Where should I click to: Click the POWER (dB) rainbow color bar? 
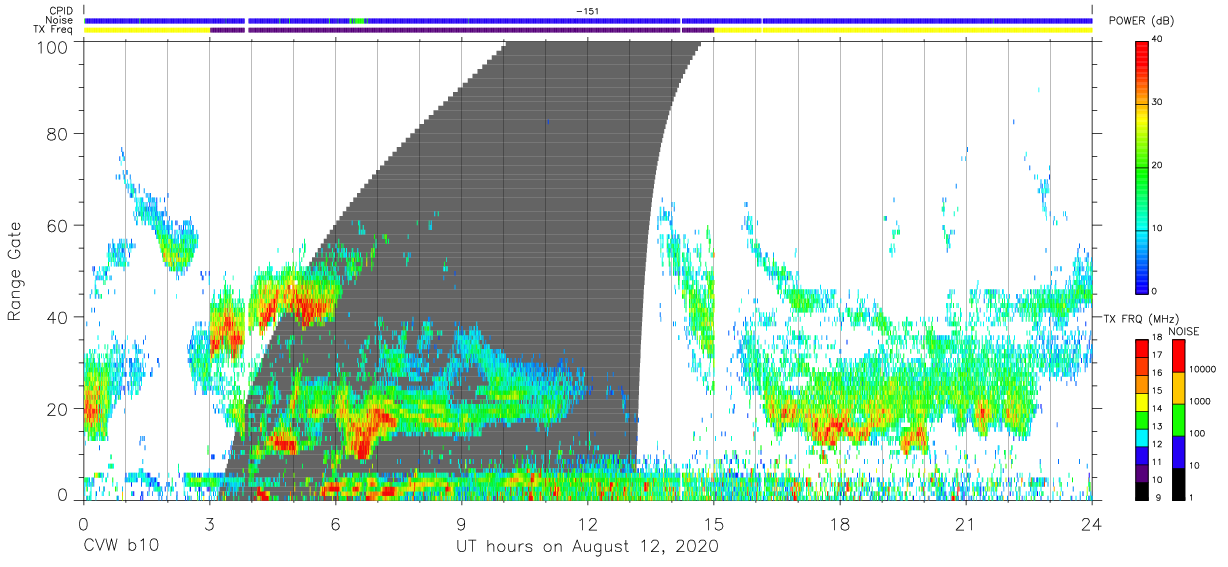point(1141,166)
